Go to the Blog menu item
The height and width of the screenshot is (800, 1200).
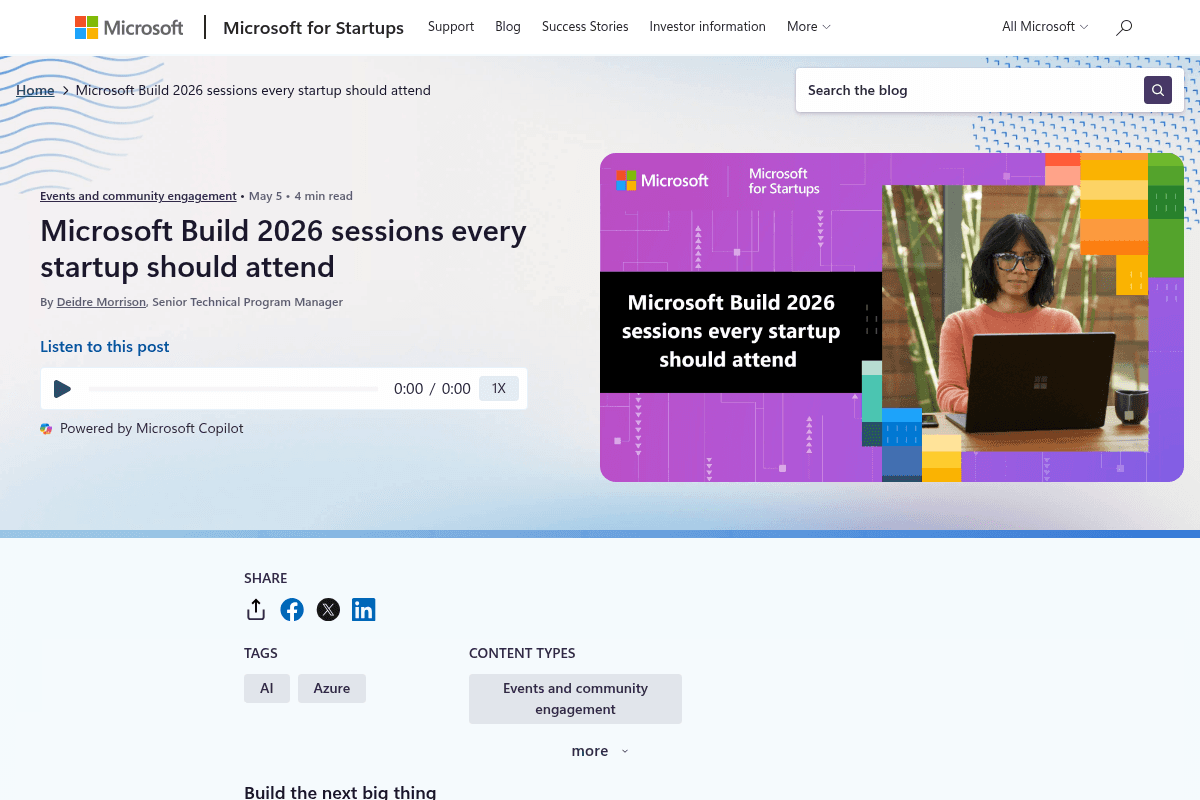508,27
